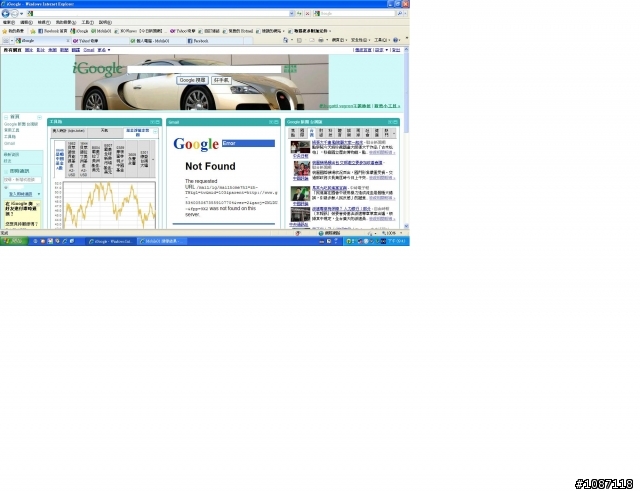
Task: Open the 說明(H) Help menu
Action: (105, 22)
